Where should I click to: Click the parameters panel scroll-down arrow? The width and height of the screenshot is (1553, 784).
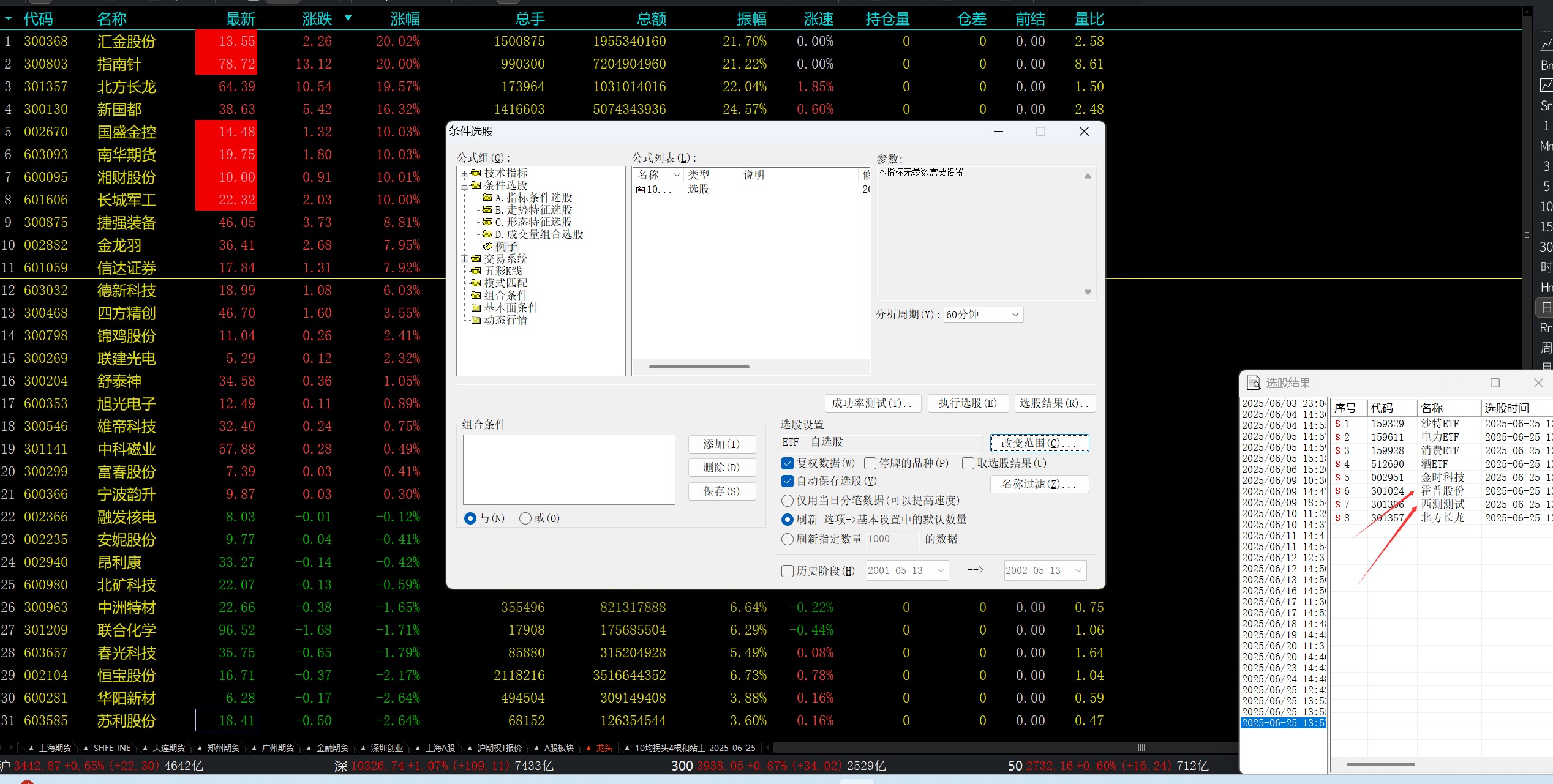tap(1088, 293)
